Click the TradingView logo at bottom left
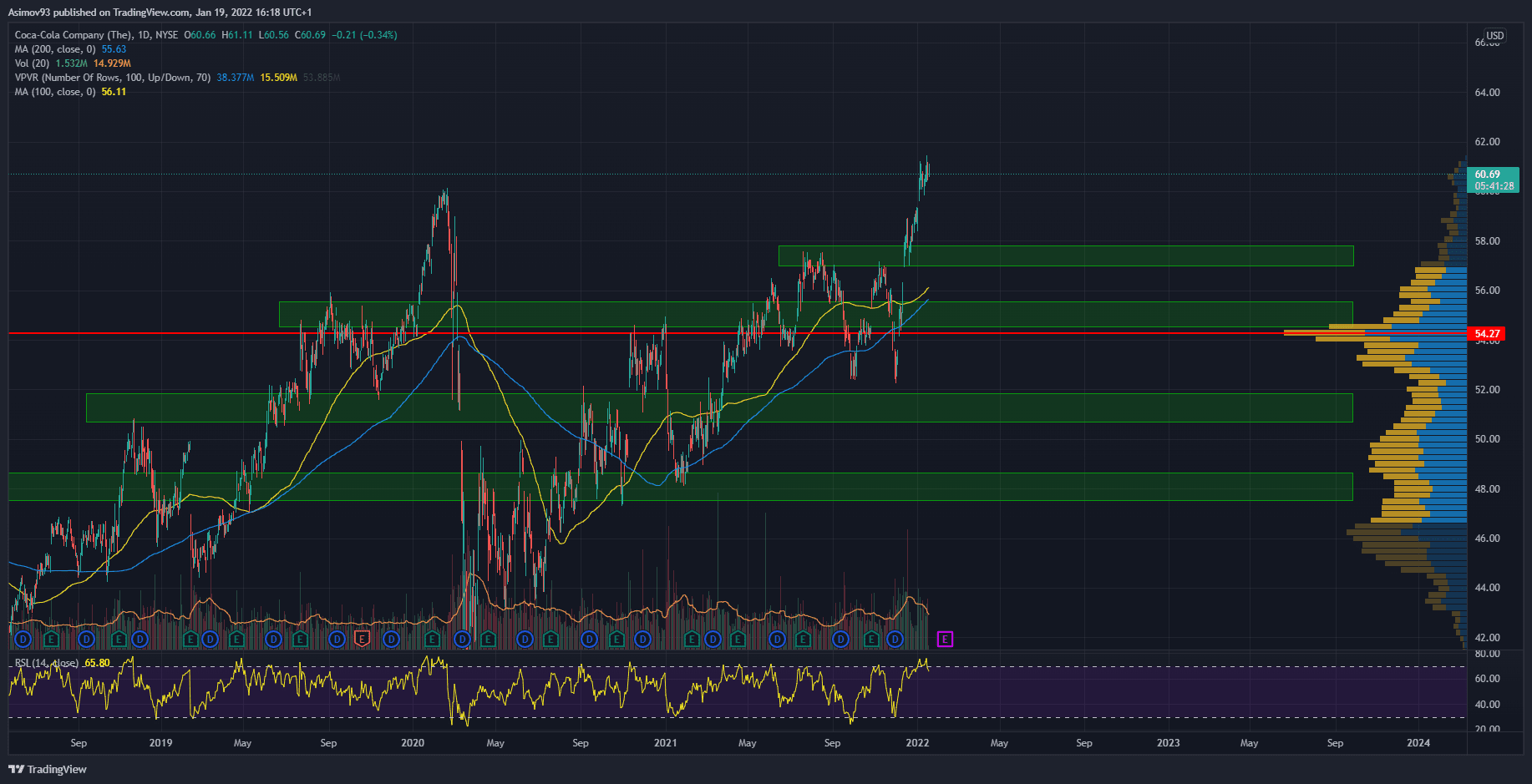1532x784 pixels. (48, 769)
